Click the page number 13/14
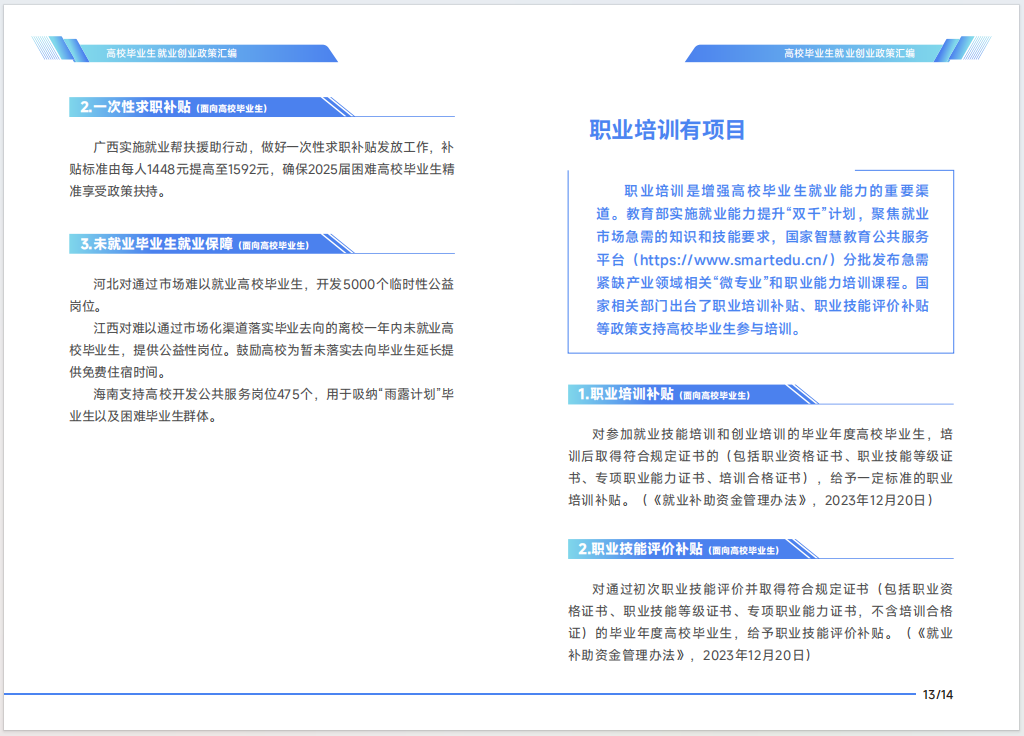The image size is (1024, 736). coord(937,695)
